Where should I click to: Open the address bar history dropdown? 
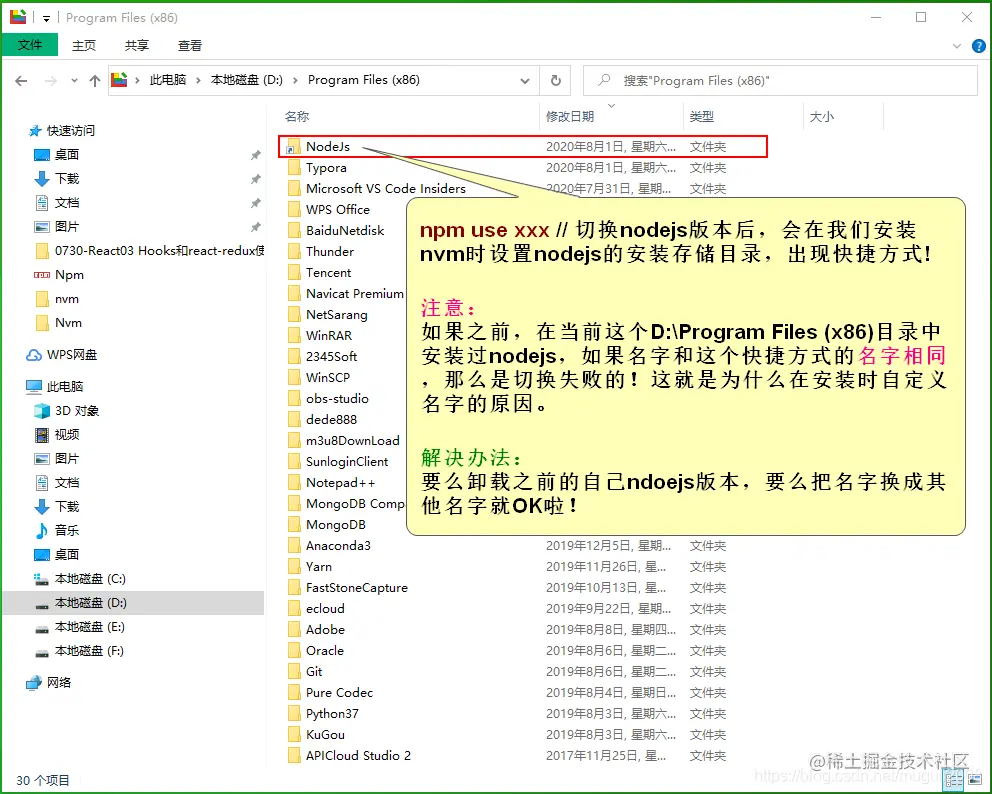point(524,80)
